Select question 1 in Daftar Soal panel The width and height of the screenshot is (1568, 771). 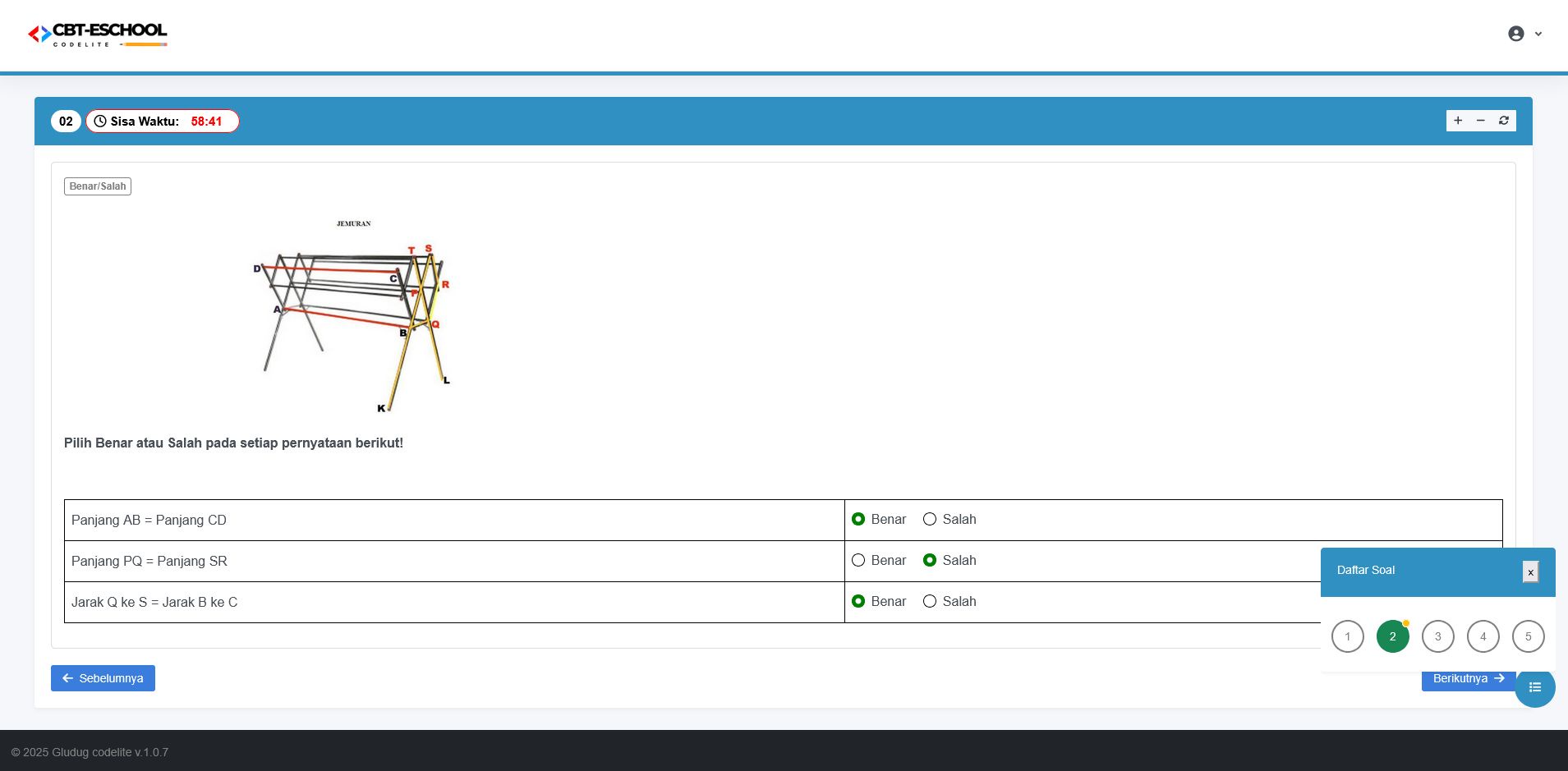[x=1348, y=636]
